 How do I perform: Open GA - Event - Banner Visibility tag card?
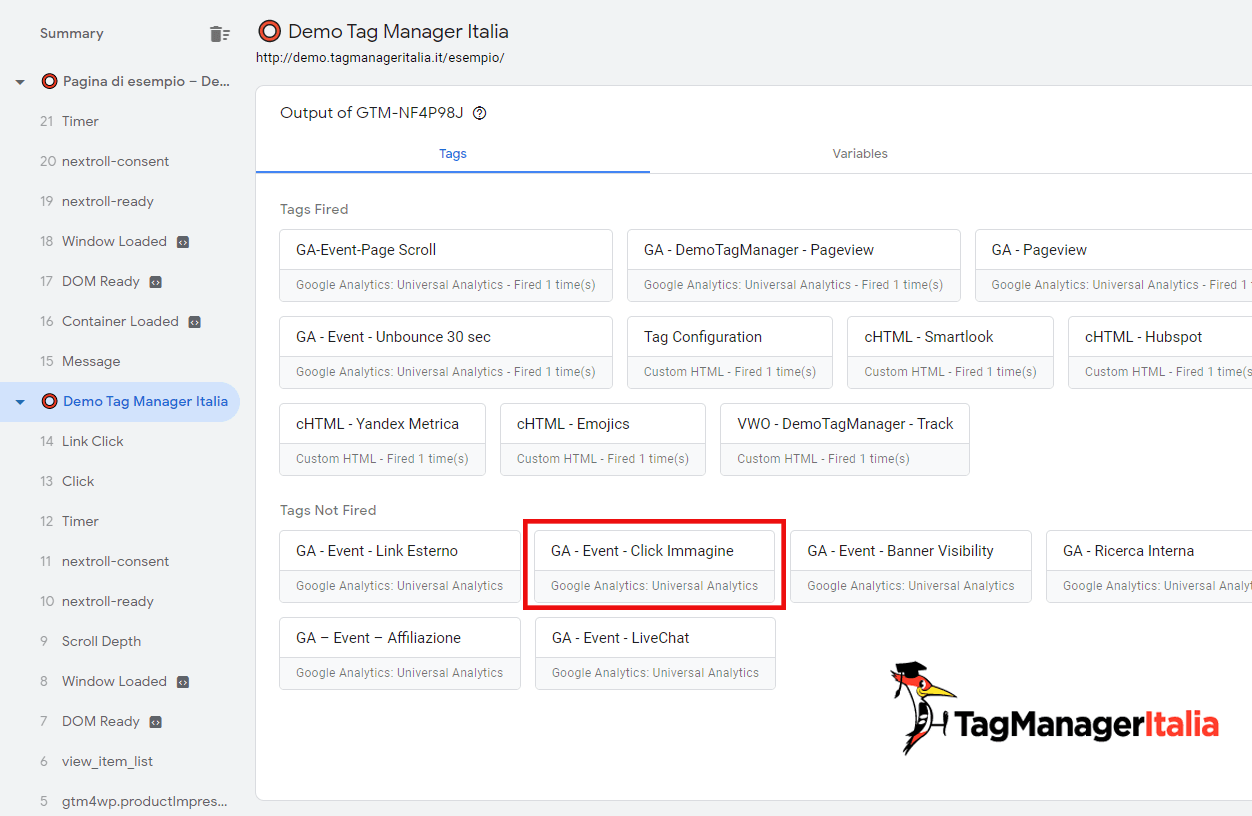coord(911,567)
